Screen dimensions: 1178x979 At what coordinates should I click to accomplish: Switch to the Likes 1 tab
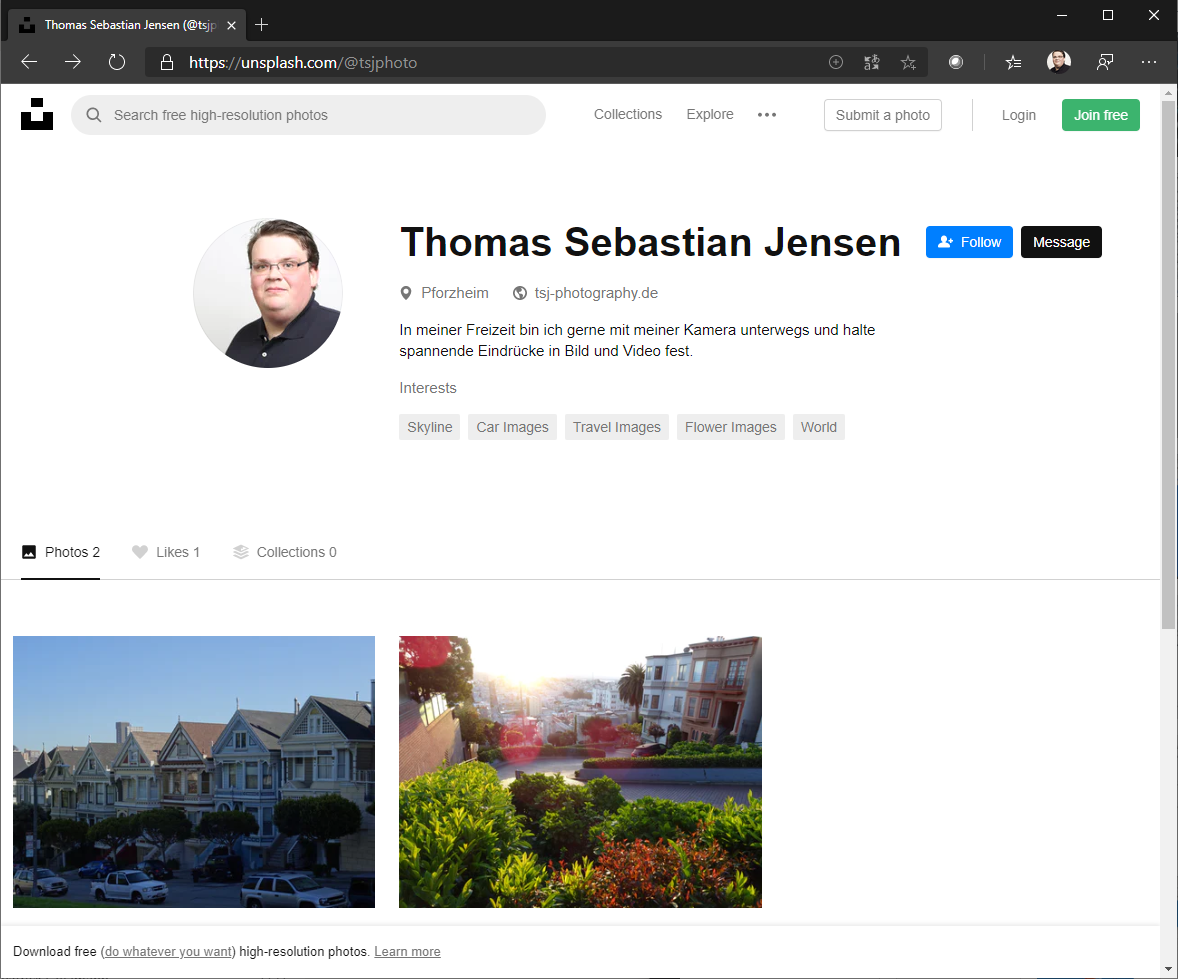[166, 552]
